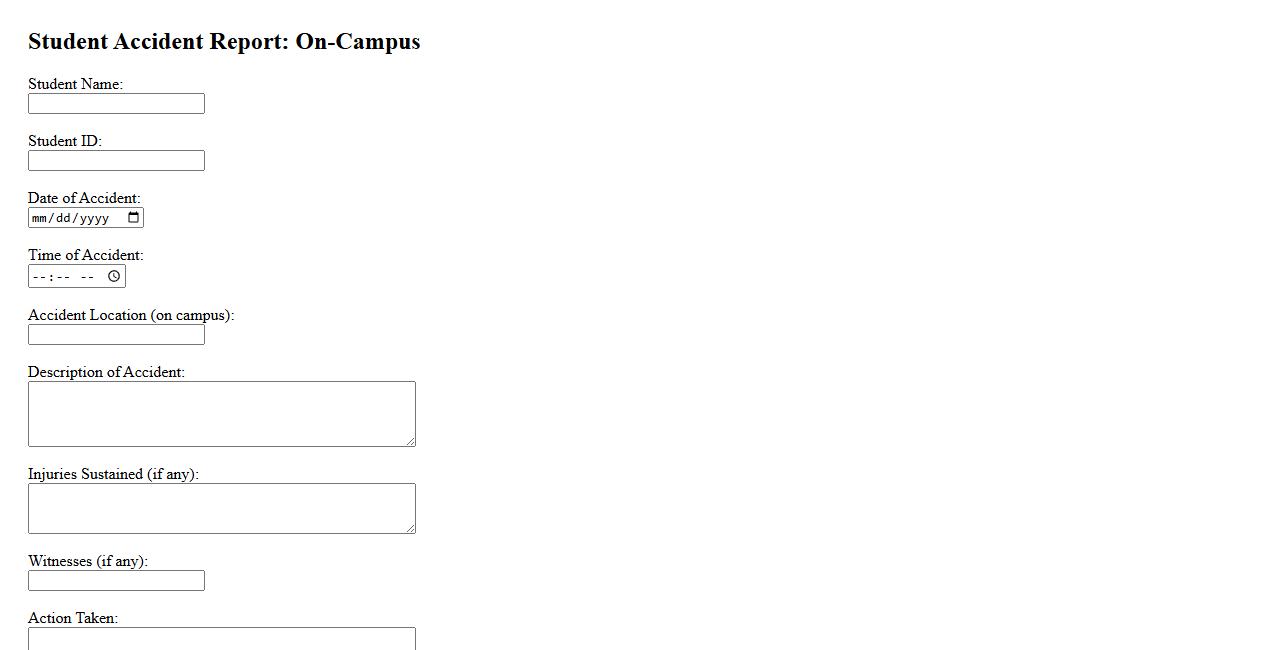Click the "Student Name:" label
The image size is (1278, 650).
pyautogui.click(x=75, y=84)
